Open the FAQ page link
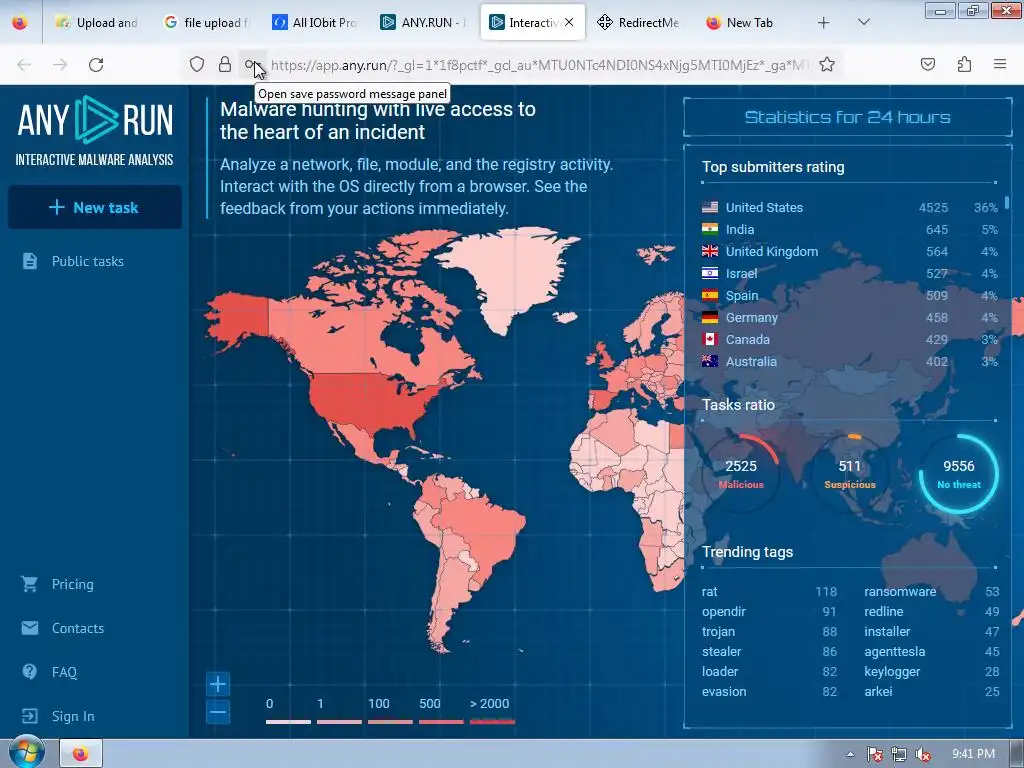The width and height of the screenshot is (1024, 768). [64, 672]
